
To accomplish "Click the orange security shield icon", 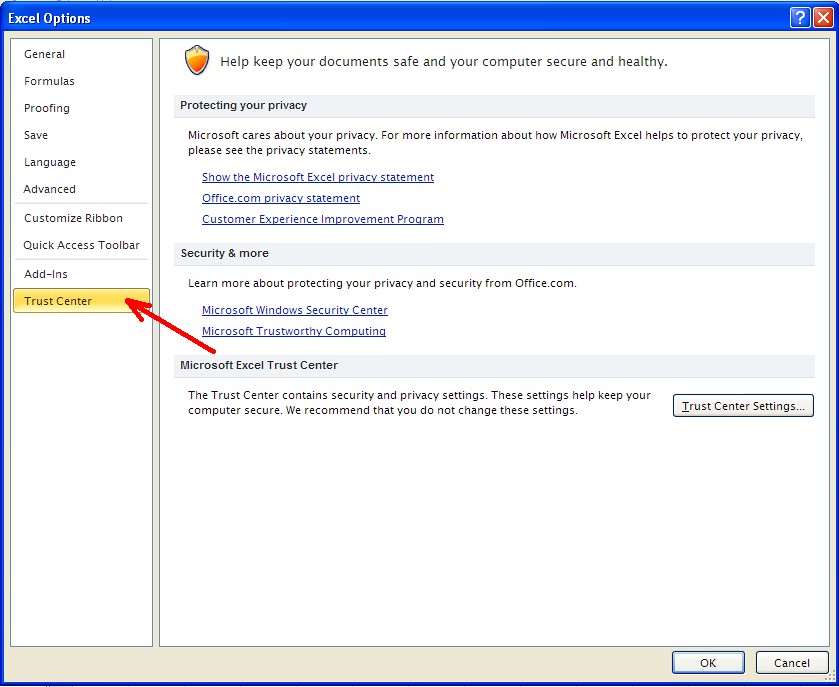I will 197,60.
